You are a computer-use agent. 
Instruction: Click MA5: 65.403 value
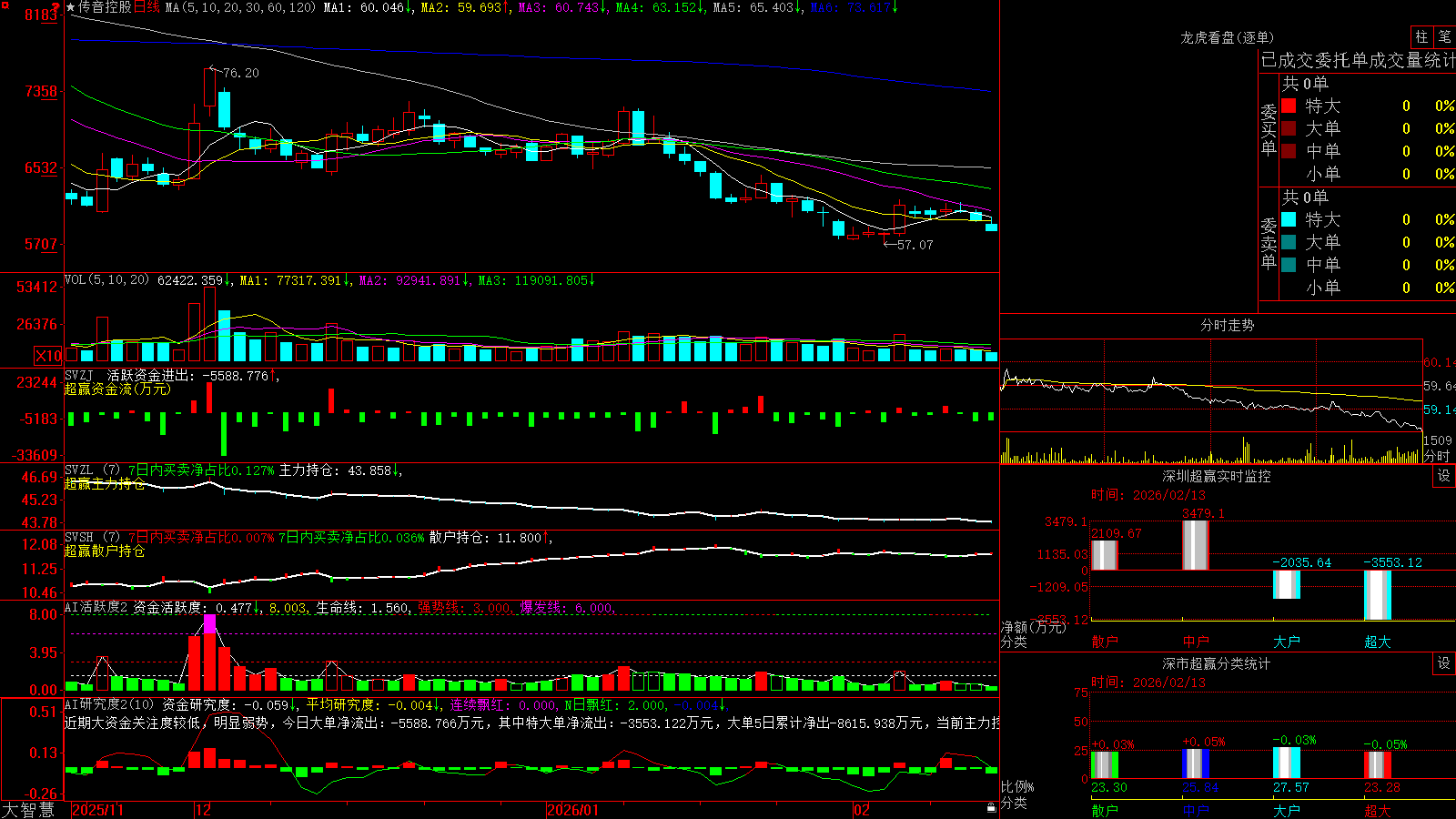(x=757, y=7)
